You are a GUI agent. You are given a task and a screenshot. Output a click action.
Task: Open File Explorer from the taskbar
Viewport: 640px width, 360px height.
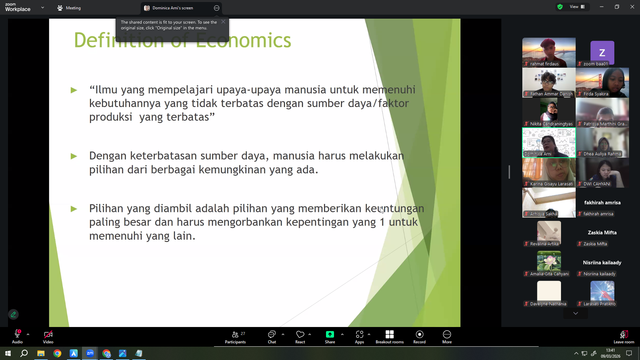click(41, 353)
